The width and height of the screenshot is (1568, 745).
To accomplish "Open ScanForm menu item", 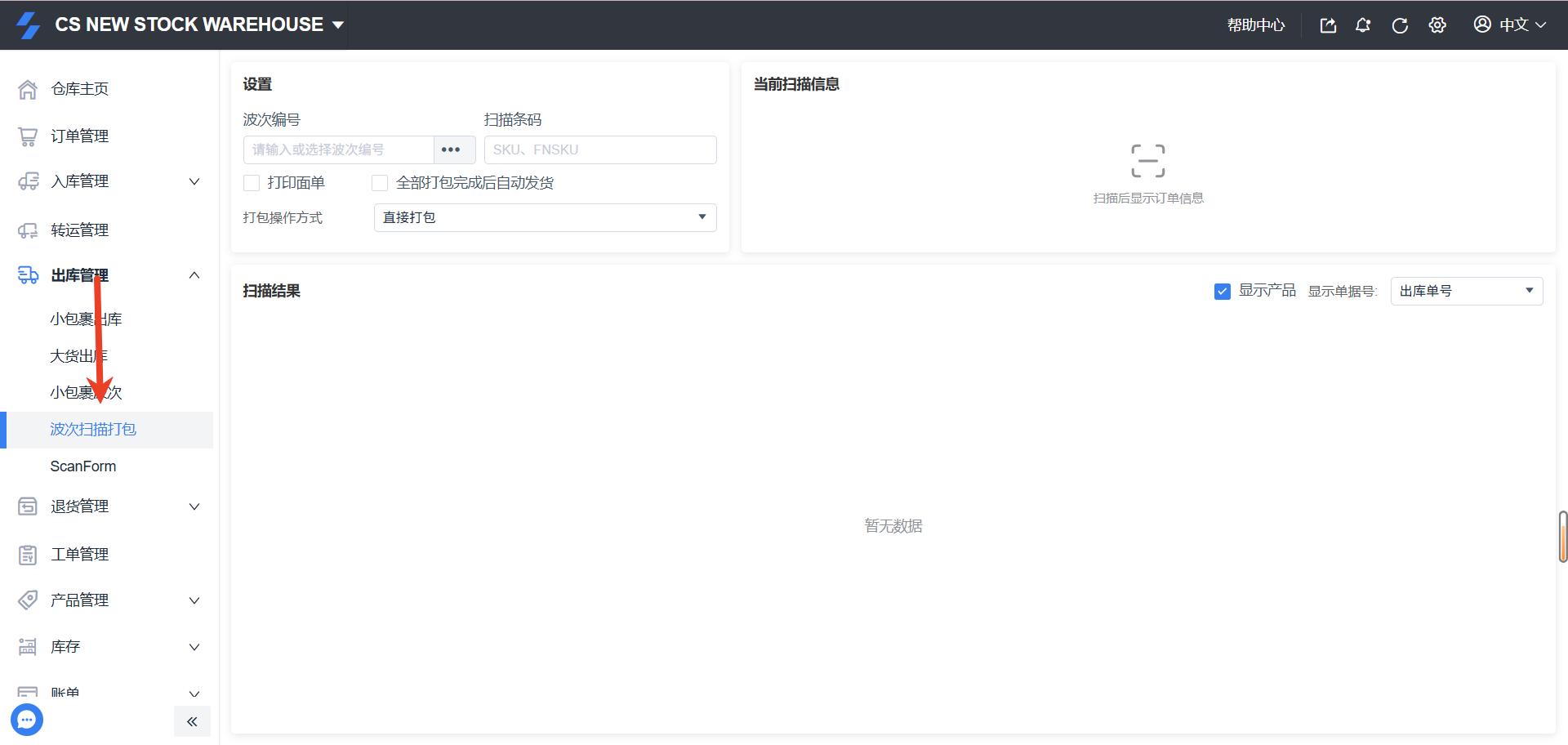I will click(83, 466).
